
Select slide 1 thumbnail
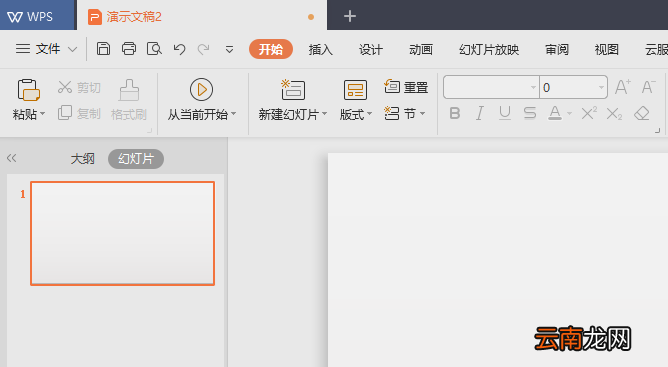point(122,233)
